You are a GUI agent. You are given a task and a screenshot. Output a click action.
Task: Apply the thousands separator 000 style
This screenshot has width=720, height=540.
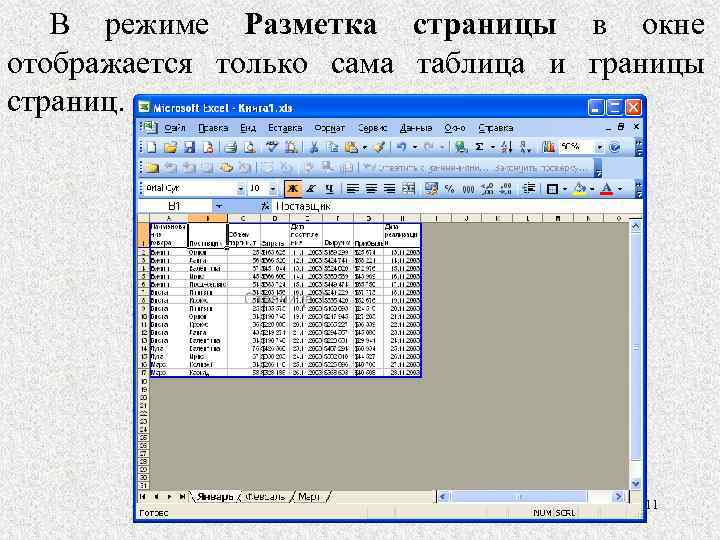coord(468,189)
